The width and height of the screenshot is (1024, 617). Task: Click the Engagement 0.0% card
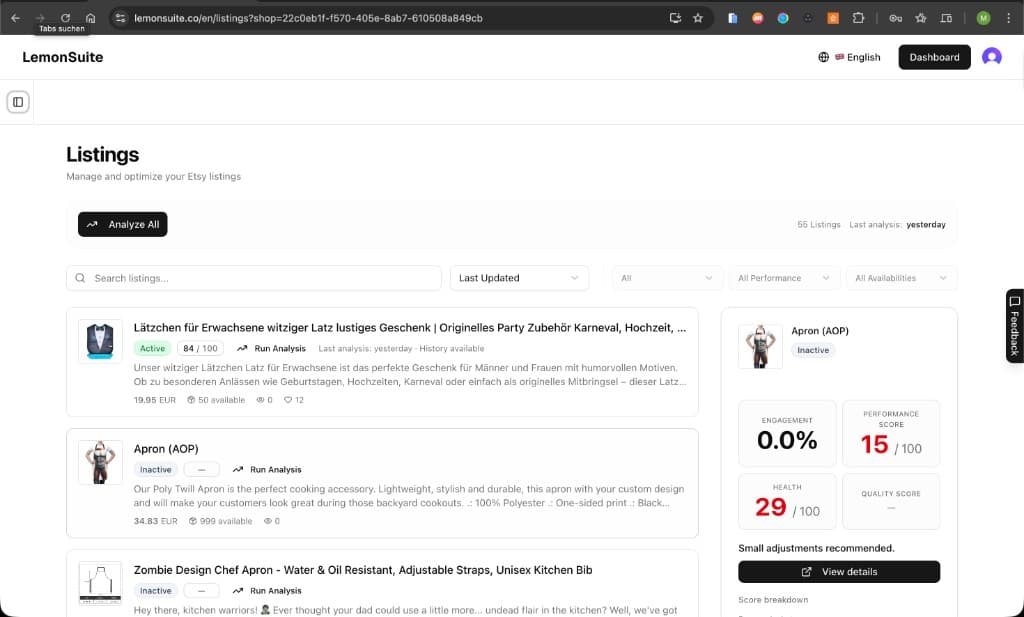pyautogui.click(x=787, y=434)
